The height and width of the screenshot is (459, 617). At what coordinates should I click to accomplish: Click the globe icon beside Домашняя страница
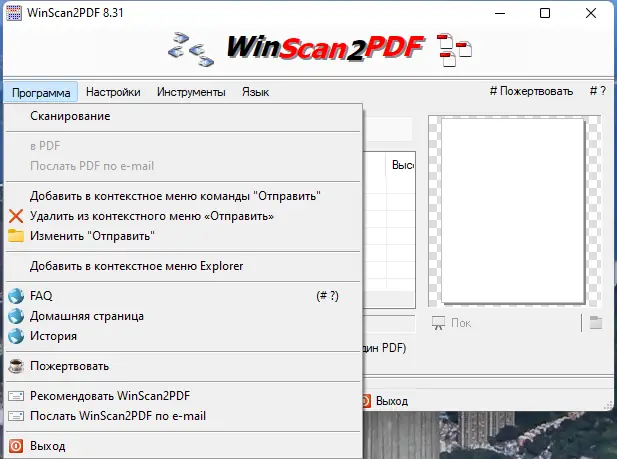coord(16,316)
